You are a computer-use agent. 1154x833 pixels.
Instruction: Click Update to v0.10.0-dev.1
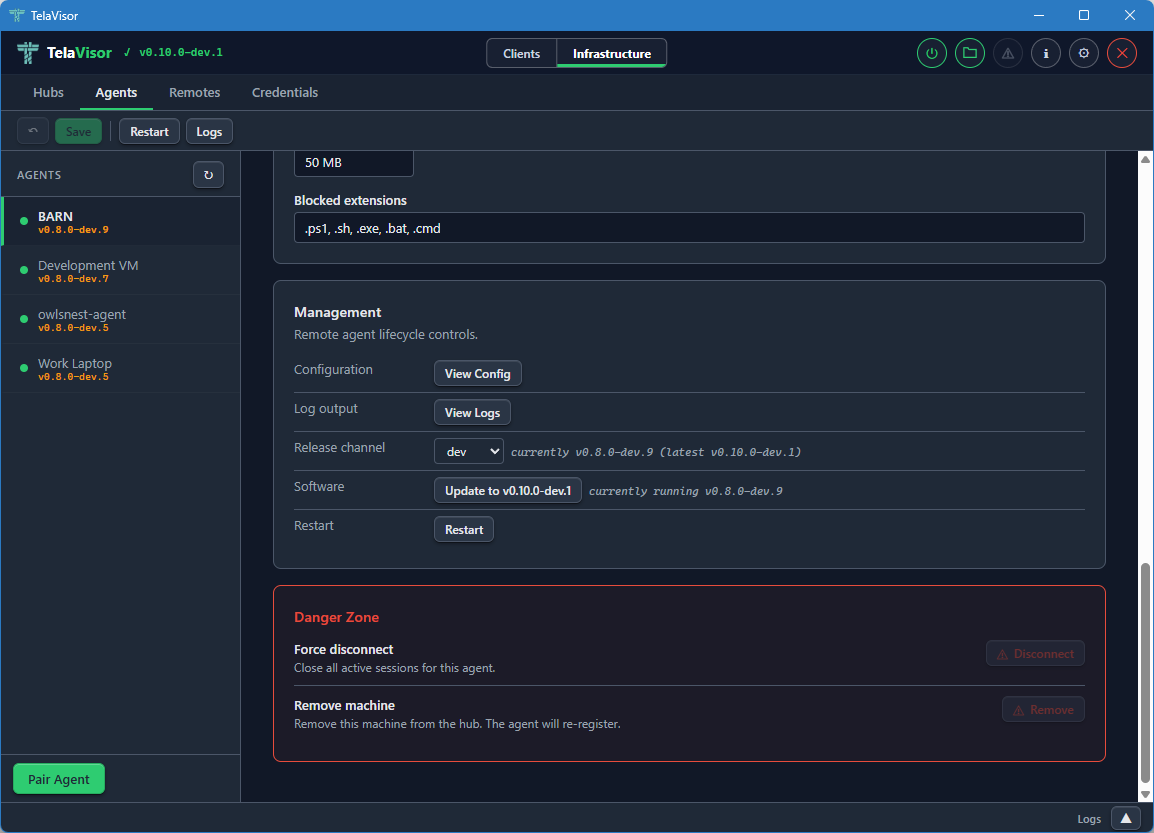click(507, 490)
